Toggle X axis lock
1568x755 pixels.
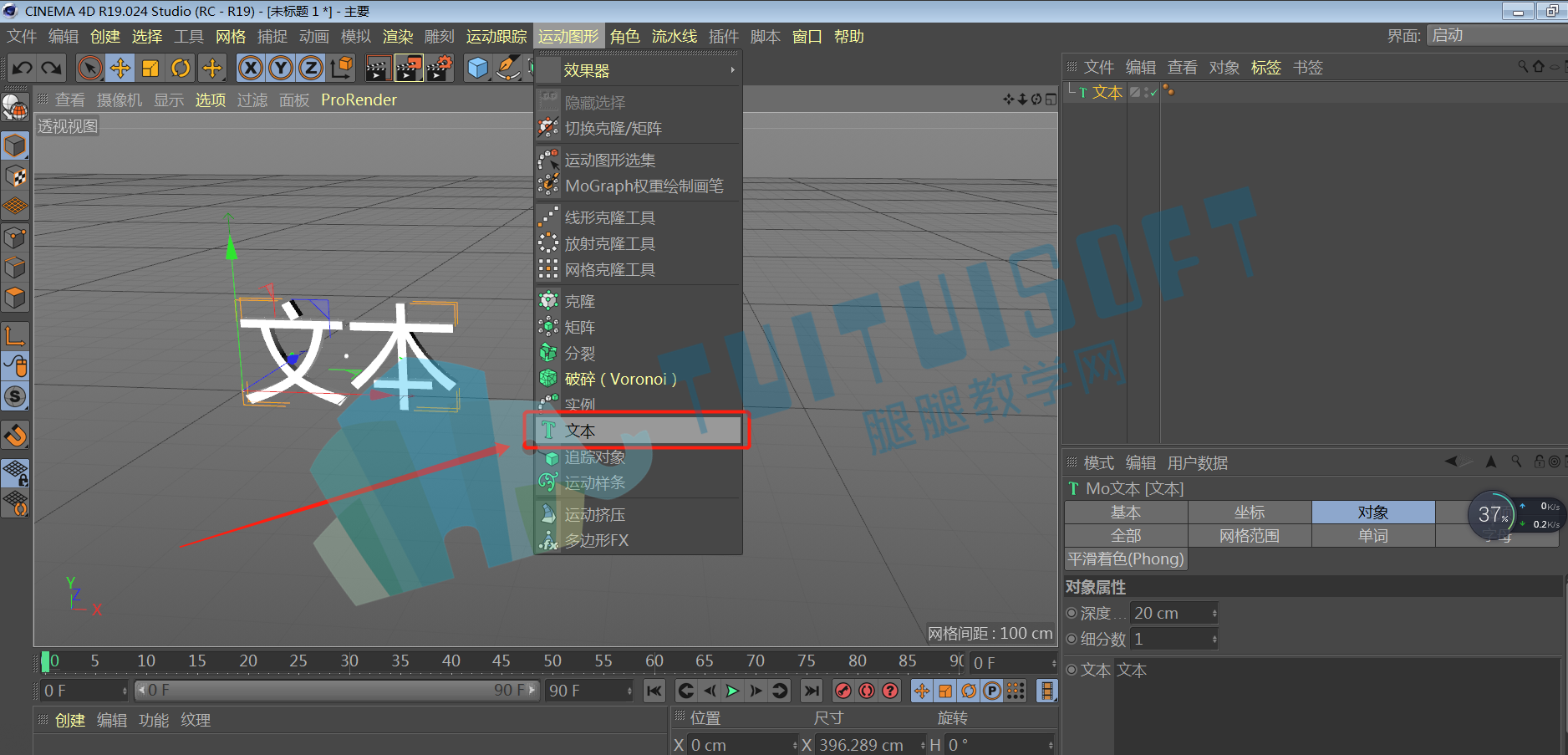click(x=250, y=68)
